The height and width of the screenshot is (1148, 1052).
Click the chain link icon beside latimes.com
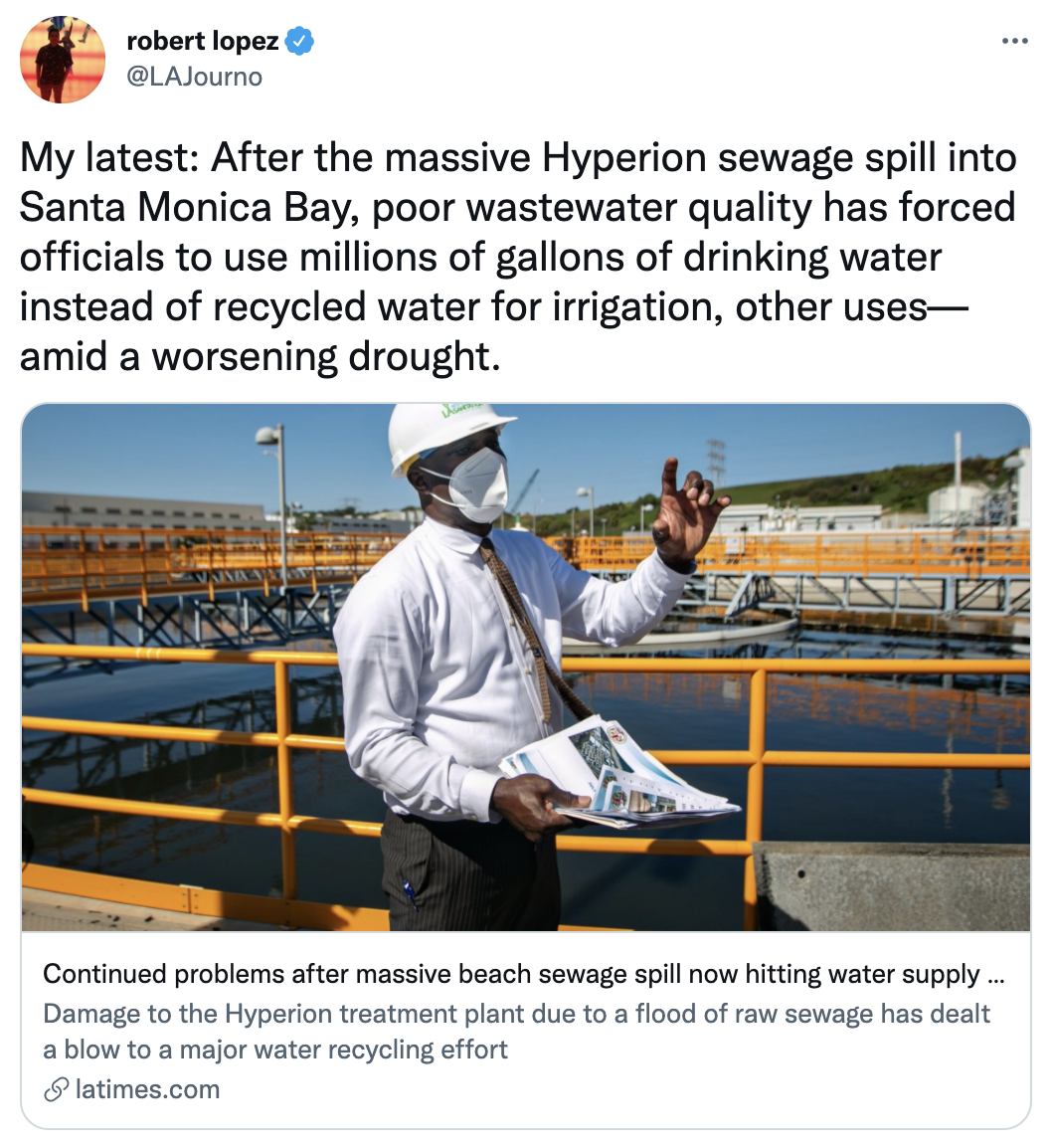tap(57, 1089)
